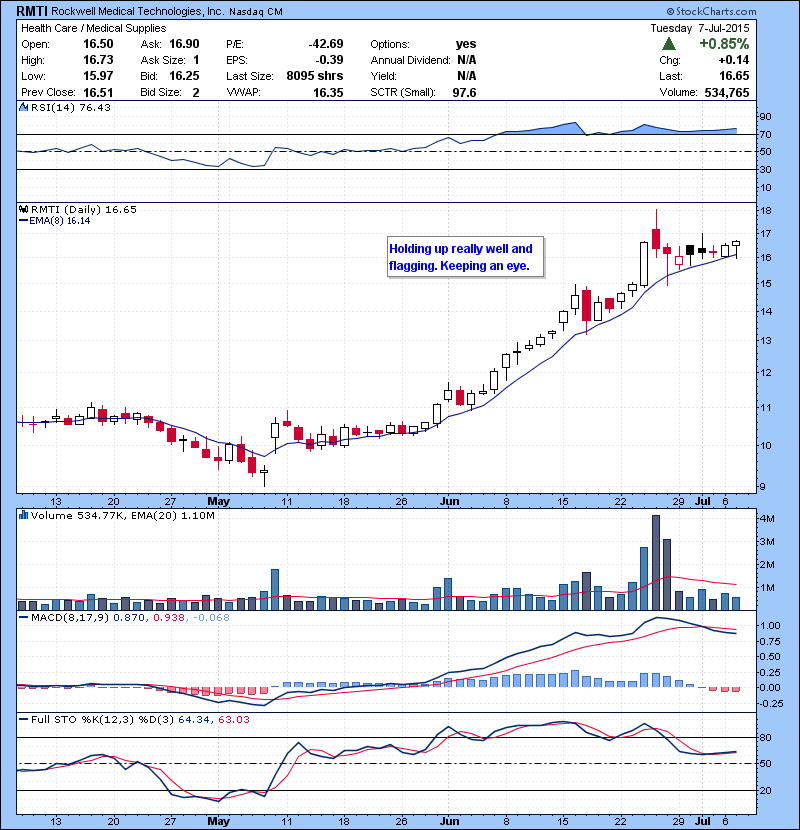Select the 'Rockwell Medical Technologies, Inc.' company name
The height and width of the screenshot is (830, 800).
click(138, 11)
